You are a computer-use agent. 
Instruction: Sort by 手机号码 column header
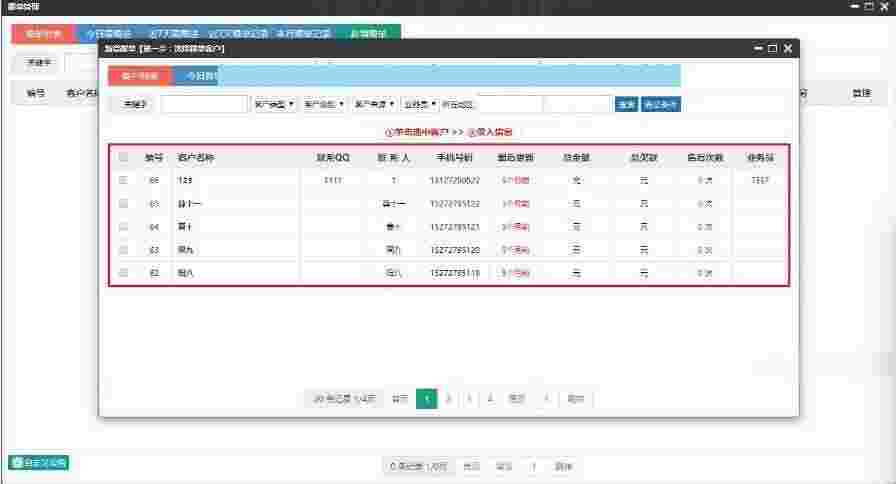pos(454,157)
